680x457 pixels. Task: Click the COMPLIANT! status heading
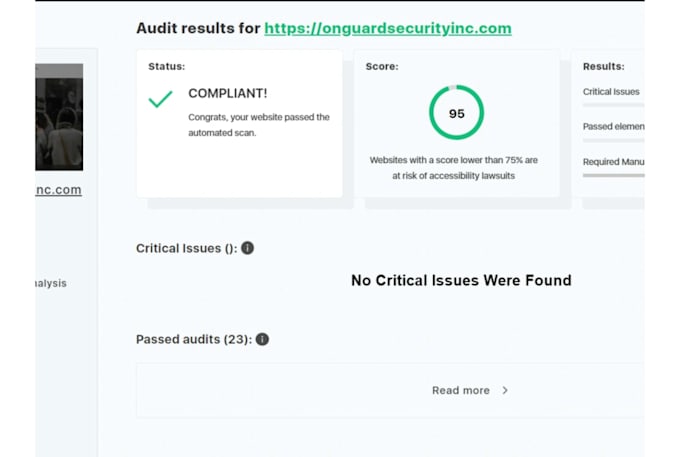click(228, 93)
